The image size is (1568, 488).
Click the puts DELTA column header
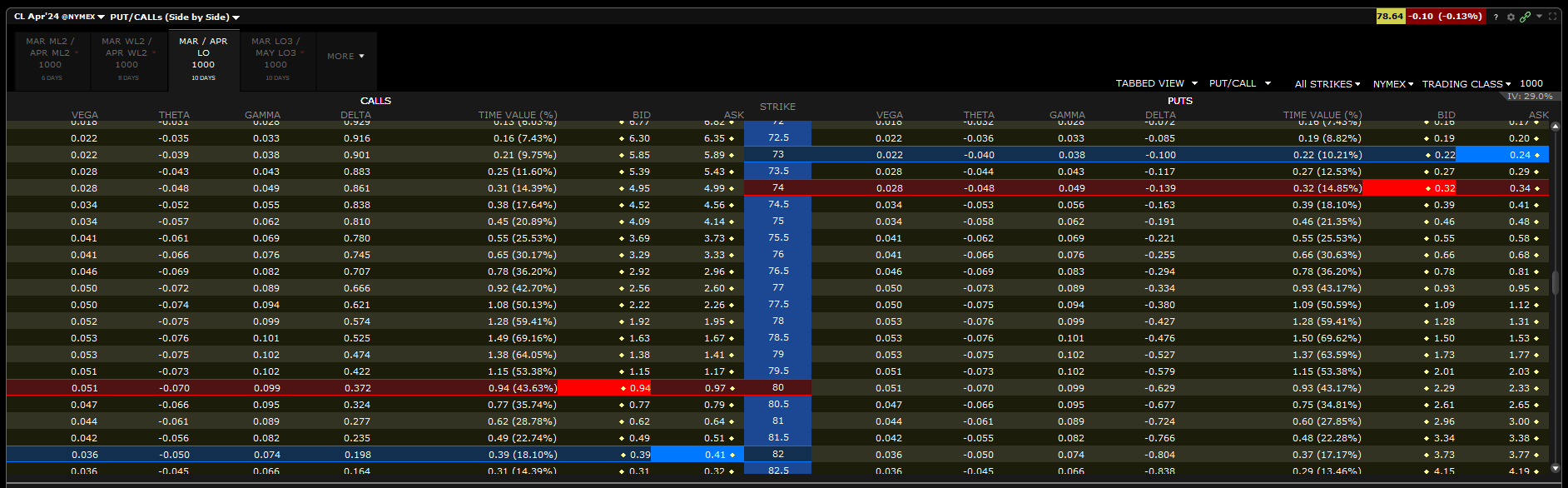click(1160, 115)
